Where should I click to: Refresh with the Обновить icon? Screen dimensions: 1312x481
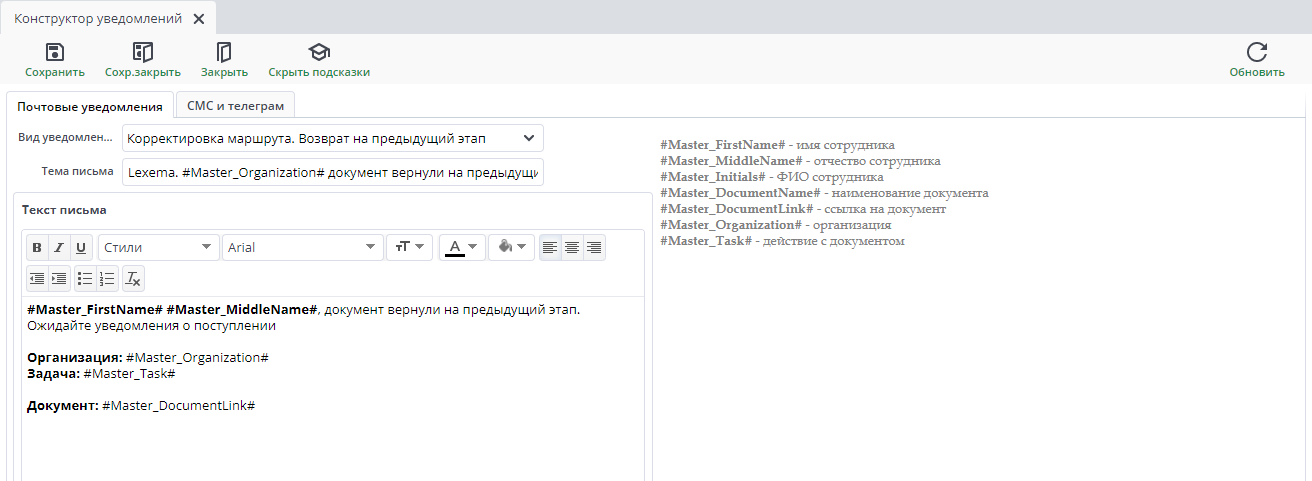[x=1257, y=52]
